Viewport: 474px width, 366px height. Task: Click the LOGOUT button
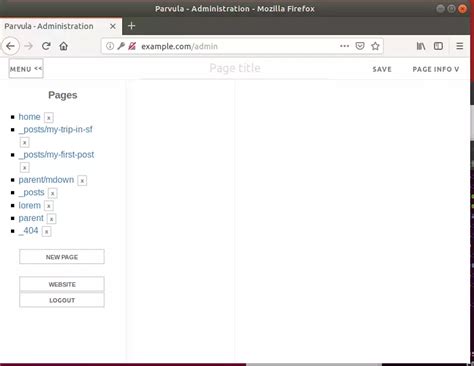(x=62, y=300)
